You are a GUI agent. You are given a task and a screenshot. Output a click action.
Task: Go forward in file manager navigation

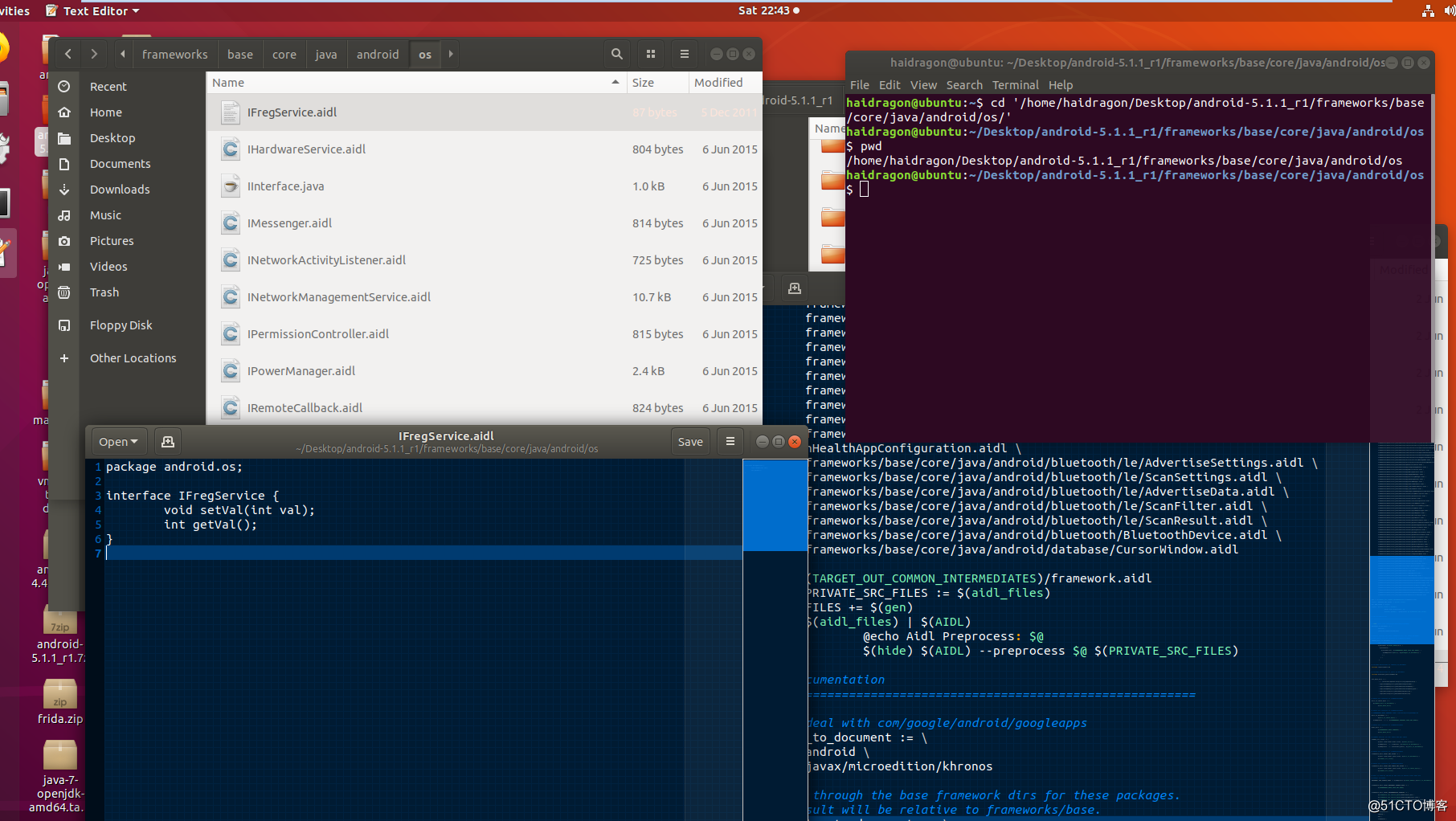tap(94, 54)
